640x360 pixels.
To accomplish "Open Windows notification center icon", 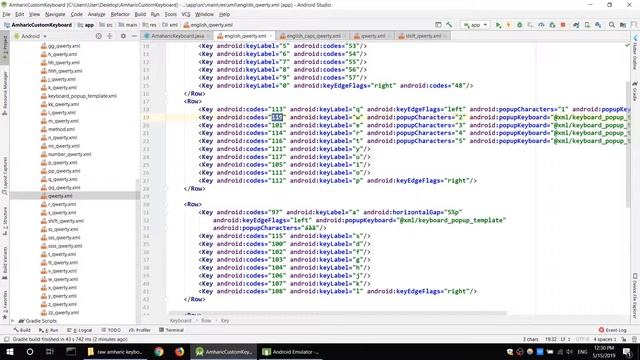I will (x=627, y=351).
